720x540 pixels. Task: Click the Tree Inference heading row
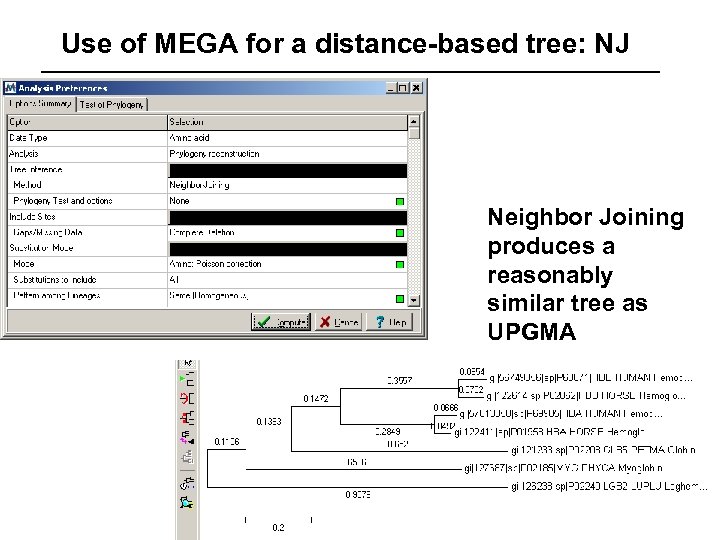tap(208, 170)
